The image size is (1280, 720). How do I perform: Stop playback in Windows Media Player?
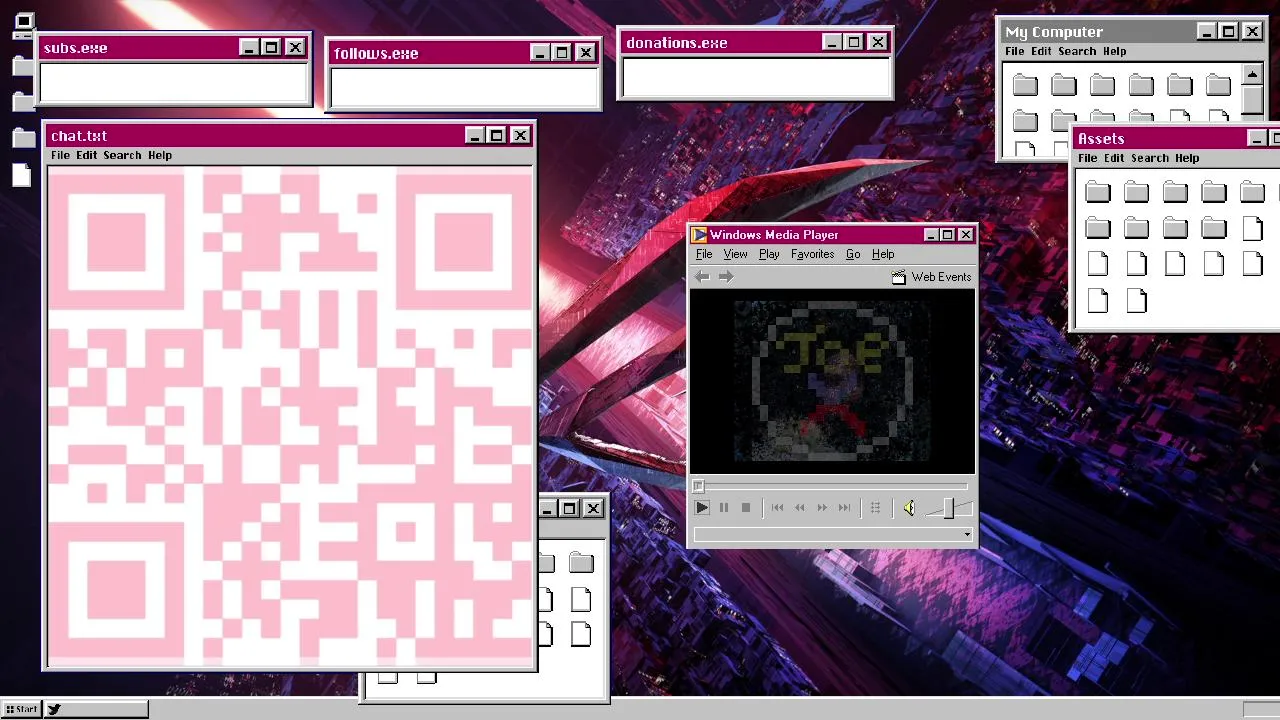click(x=746, y=508)
